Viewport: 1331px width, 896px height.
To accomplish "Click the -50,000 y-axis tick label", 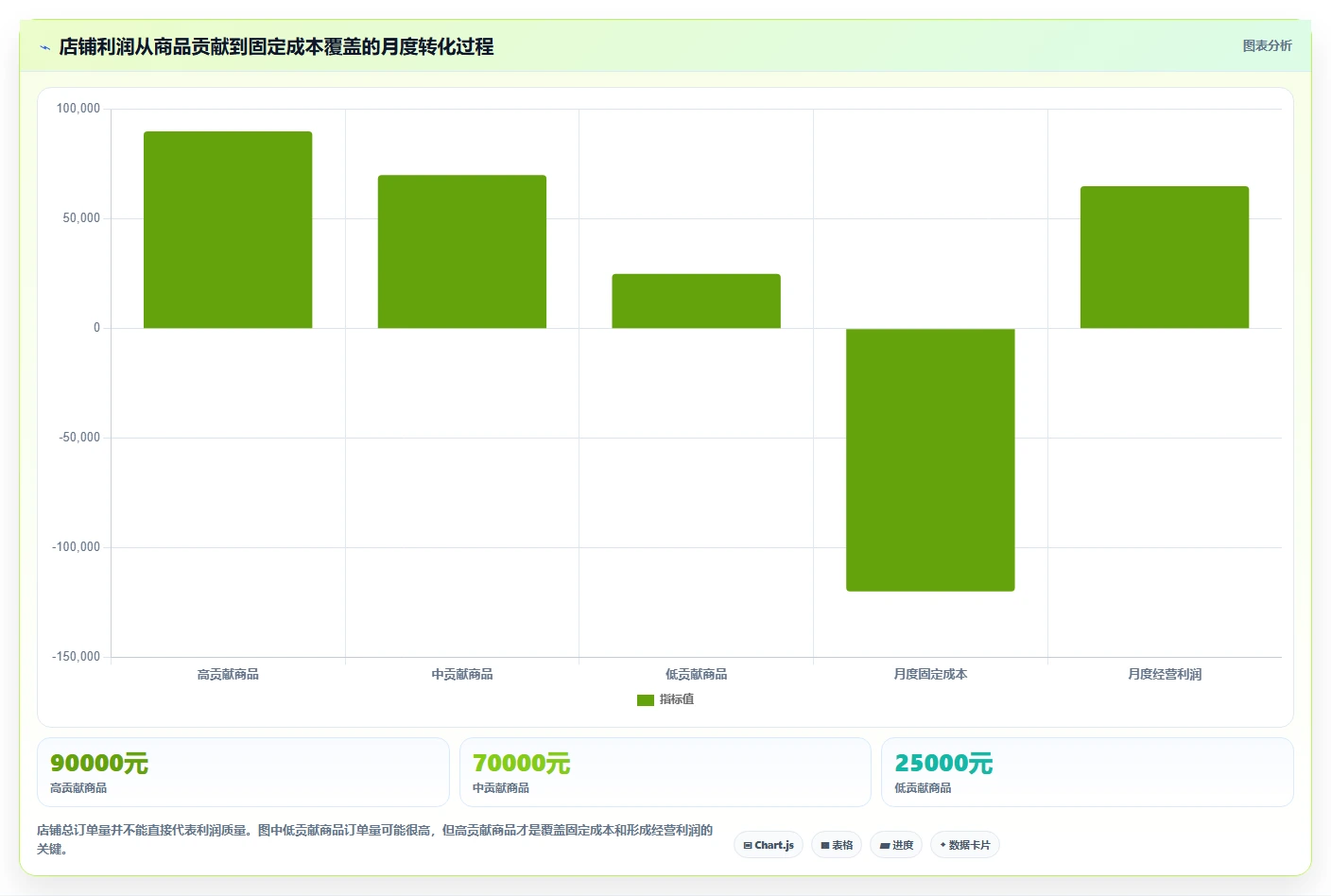I will pyautogui.click(x=79, y=438).
